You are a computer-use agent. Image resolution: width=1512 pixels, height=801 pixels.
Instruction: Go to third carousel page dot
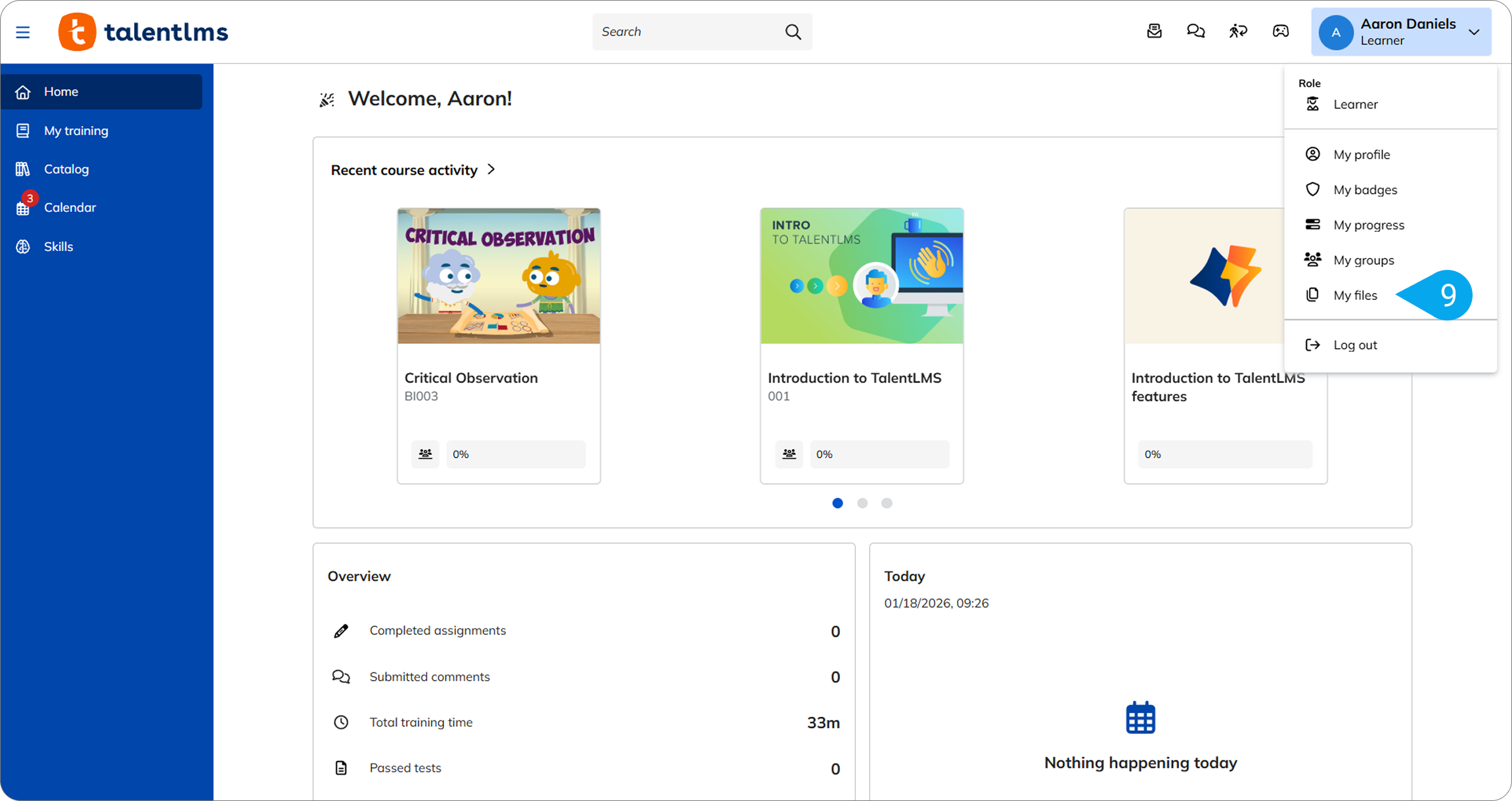(887, 503)
